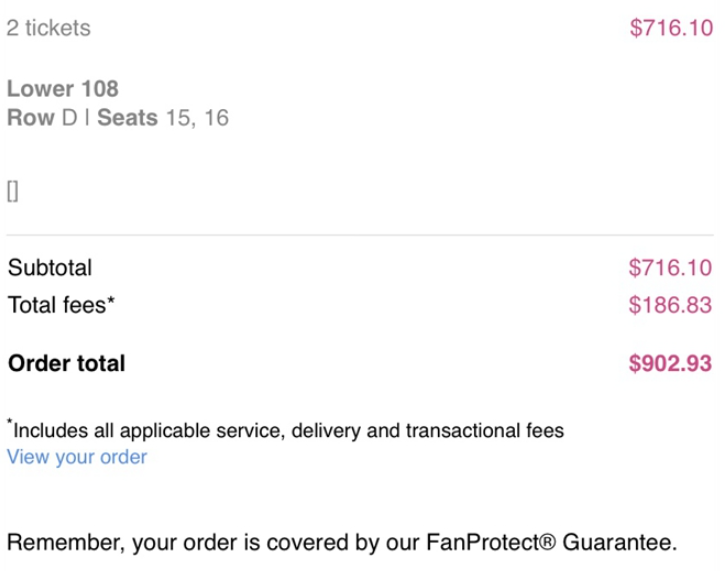The image size is (726, 571).
Task: Select the Lower 108 section text
Action: 62,89
